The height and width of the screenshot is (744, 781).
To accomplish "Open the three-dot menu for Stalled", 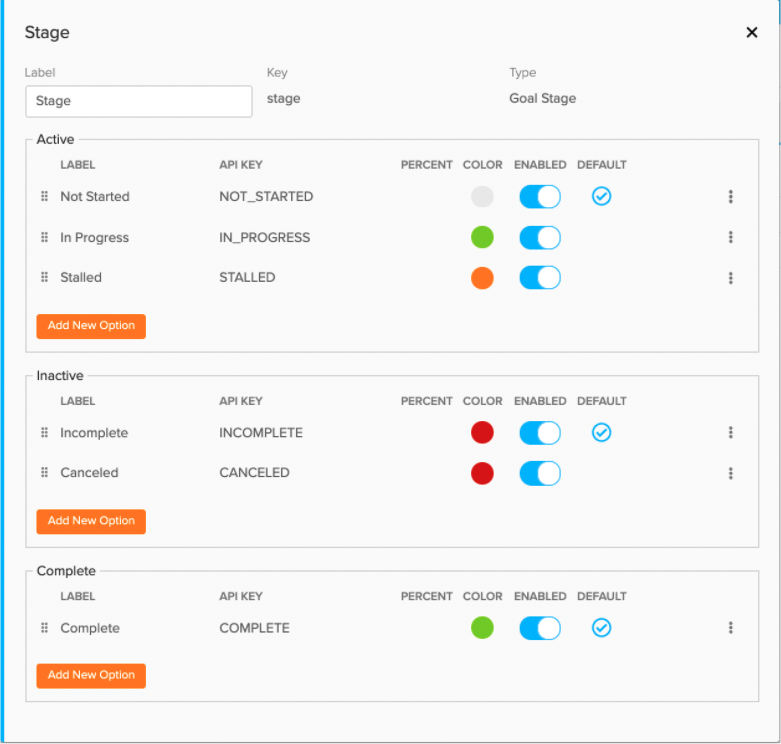I will (731, 277).
